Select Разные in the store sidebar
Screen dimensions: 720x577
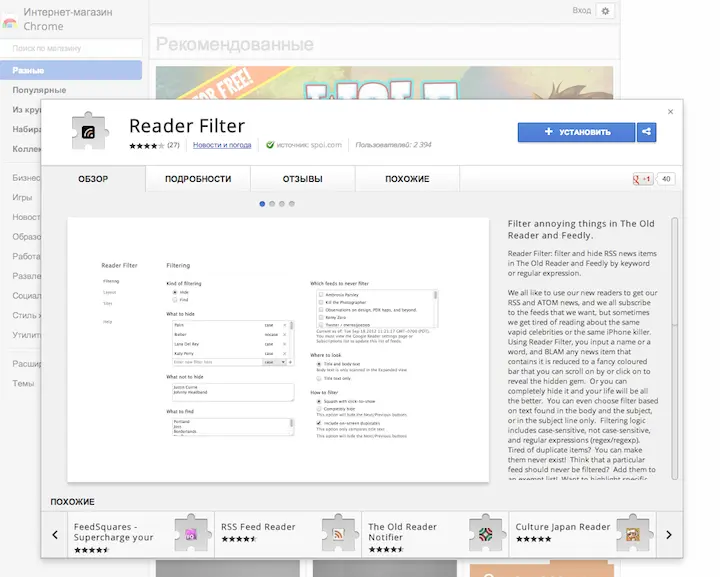(71, 70)
